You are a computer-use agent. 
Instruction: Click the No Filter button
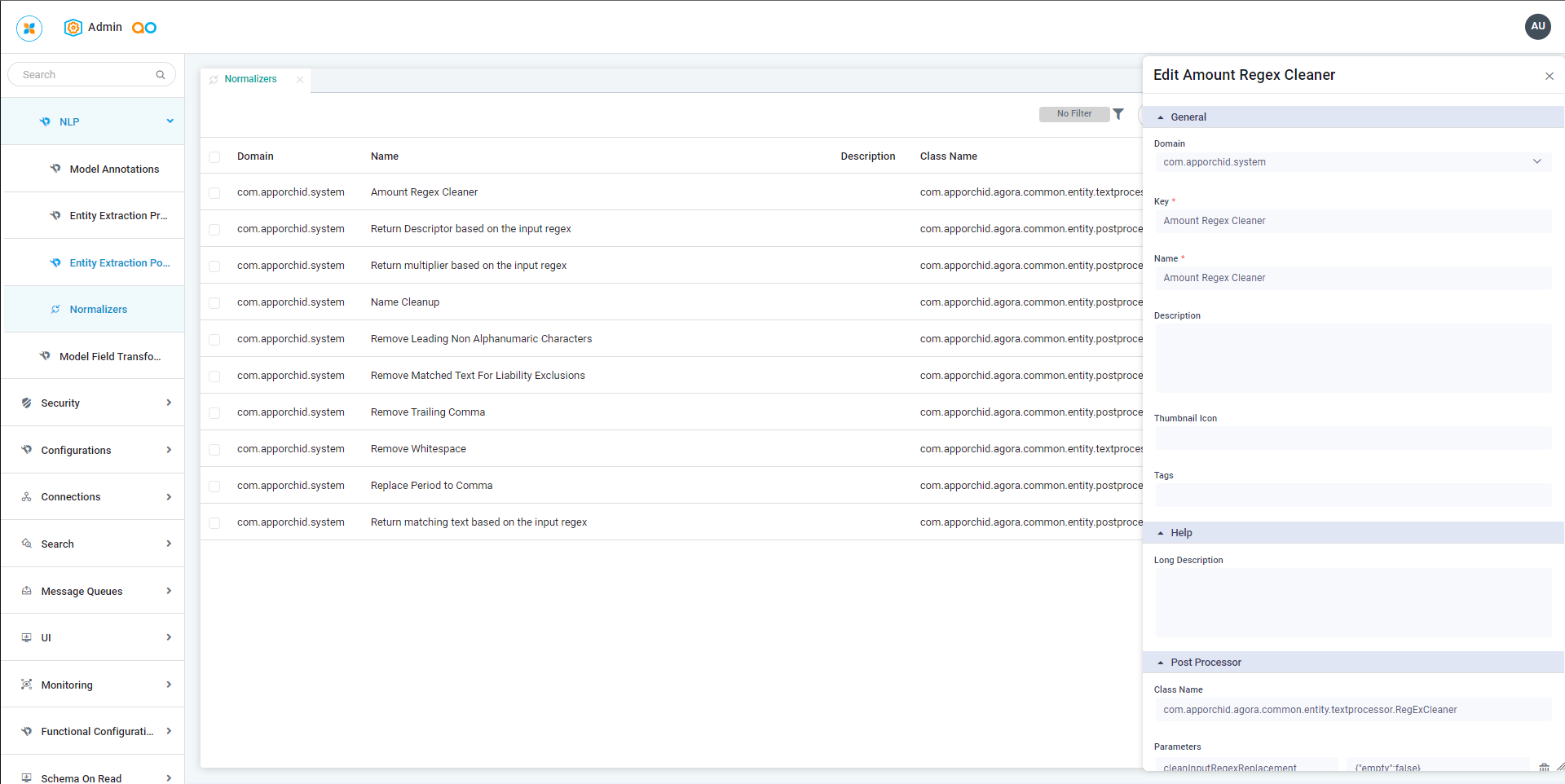[1073, 114]
